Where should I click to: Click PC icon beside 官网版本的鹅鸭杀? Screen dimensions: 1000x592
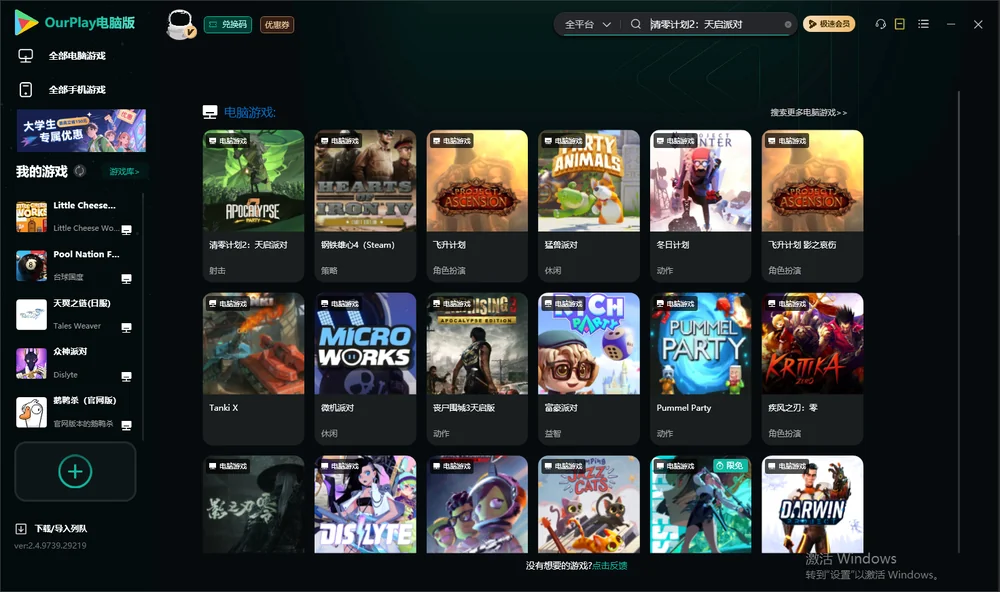tap(126, 426)
